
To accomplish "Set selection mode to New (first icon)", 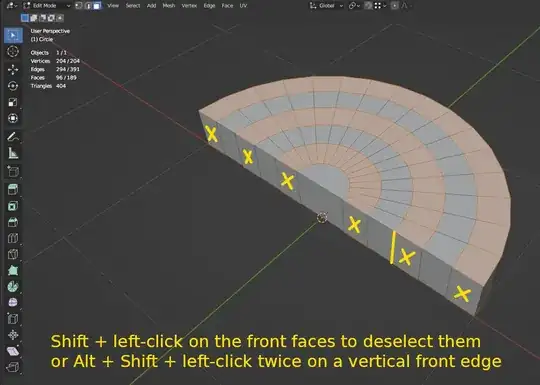I will [x=25, y=18].
